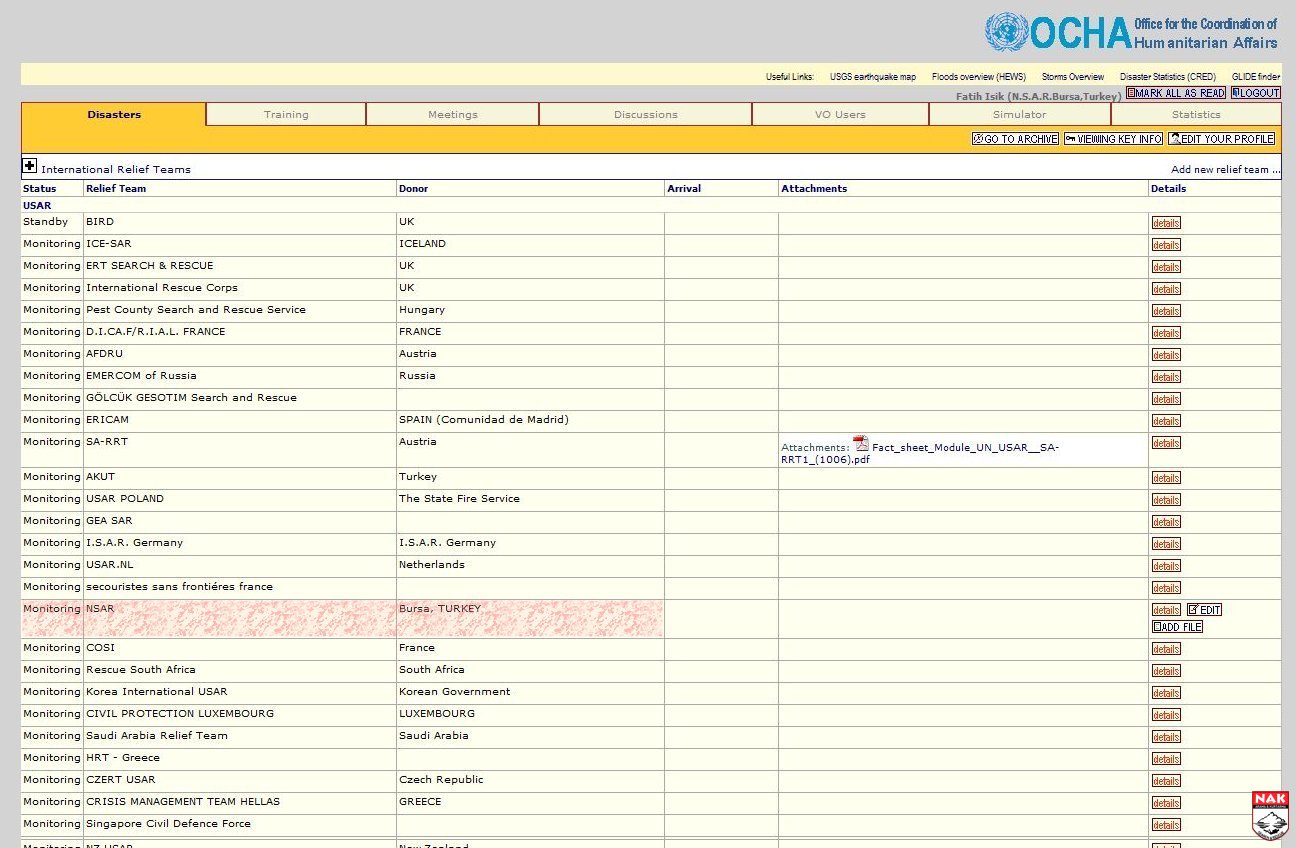Image resolution: width=1296 pixels, height=848 pixels.
Task: Open the Simulator tab
Action: [x=1020, y=114]
